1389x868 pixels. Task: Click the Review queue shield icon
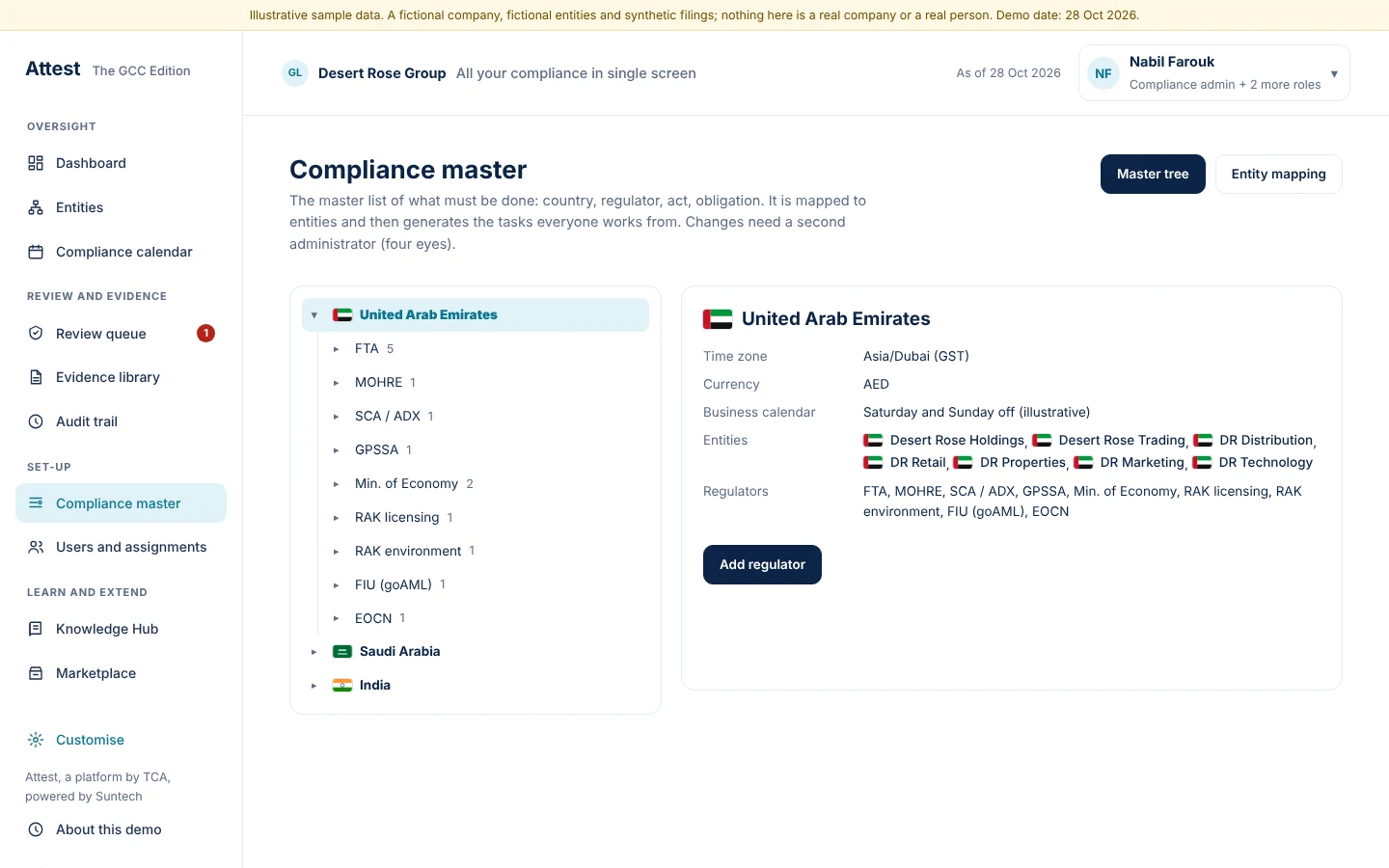tap(36, 334)
